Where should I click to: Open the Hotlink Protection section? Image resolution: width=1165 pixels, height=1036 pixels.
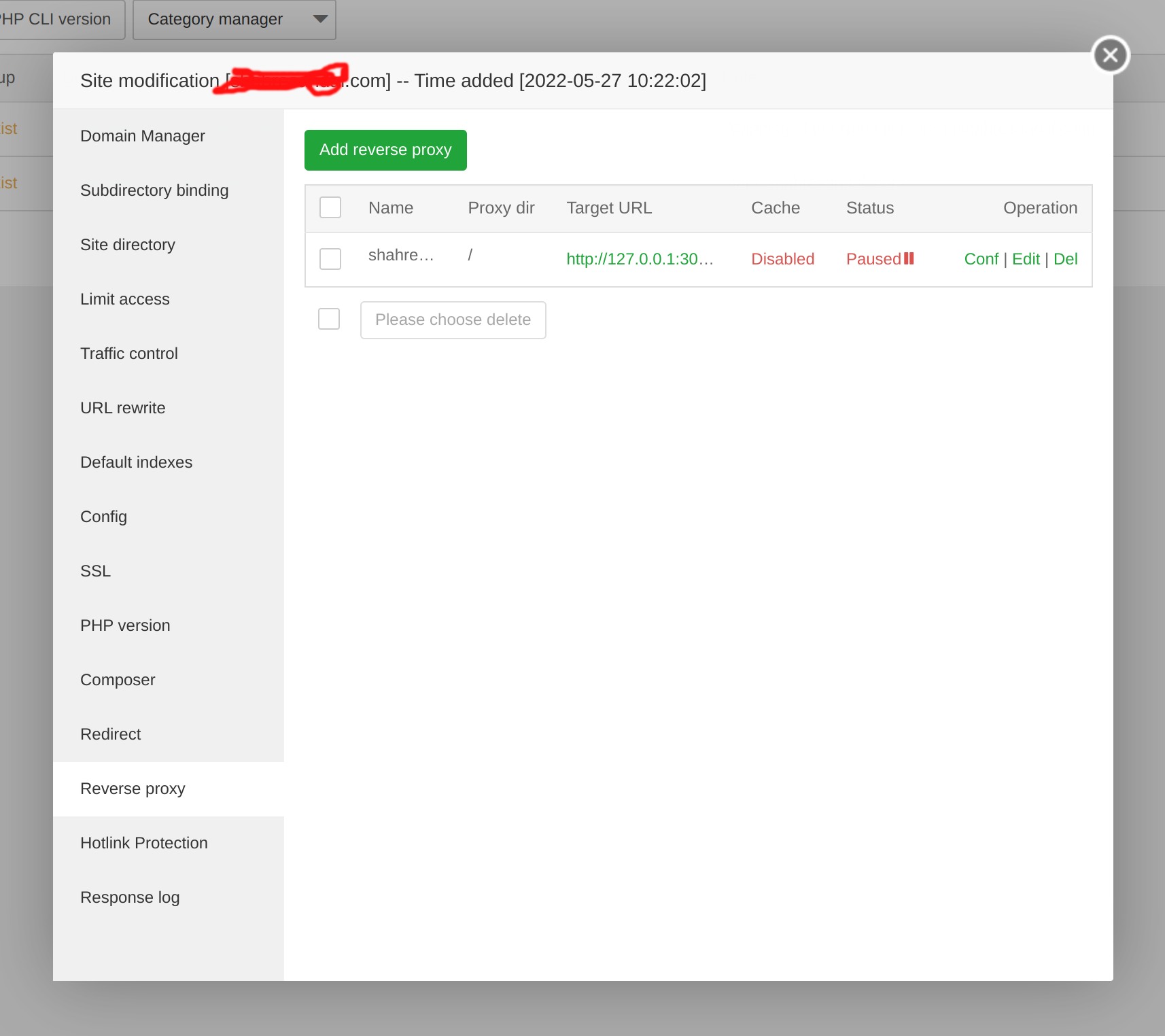coord(143,842)
